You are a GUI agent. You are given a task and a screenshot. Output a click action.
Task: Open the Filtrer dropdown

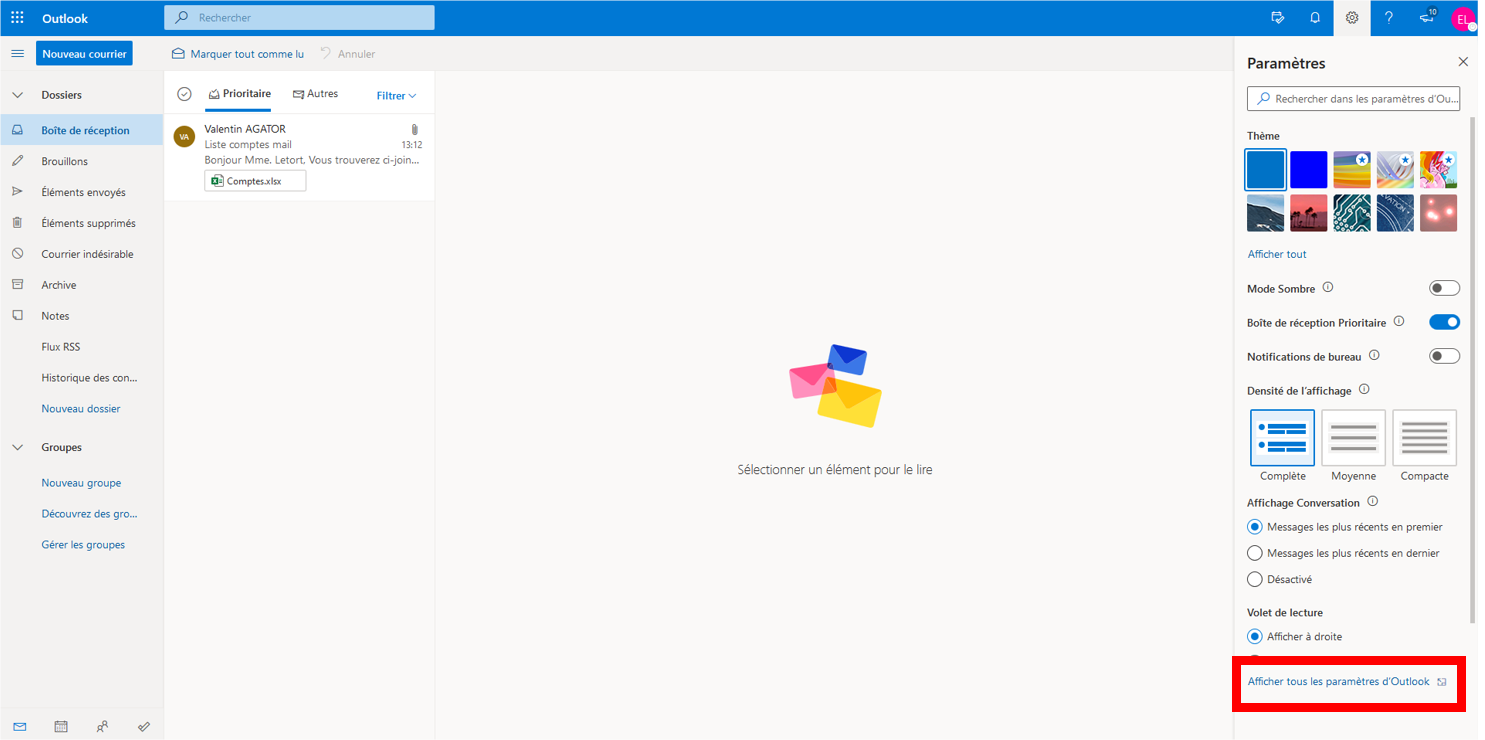pos(396,96)
